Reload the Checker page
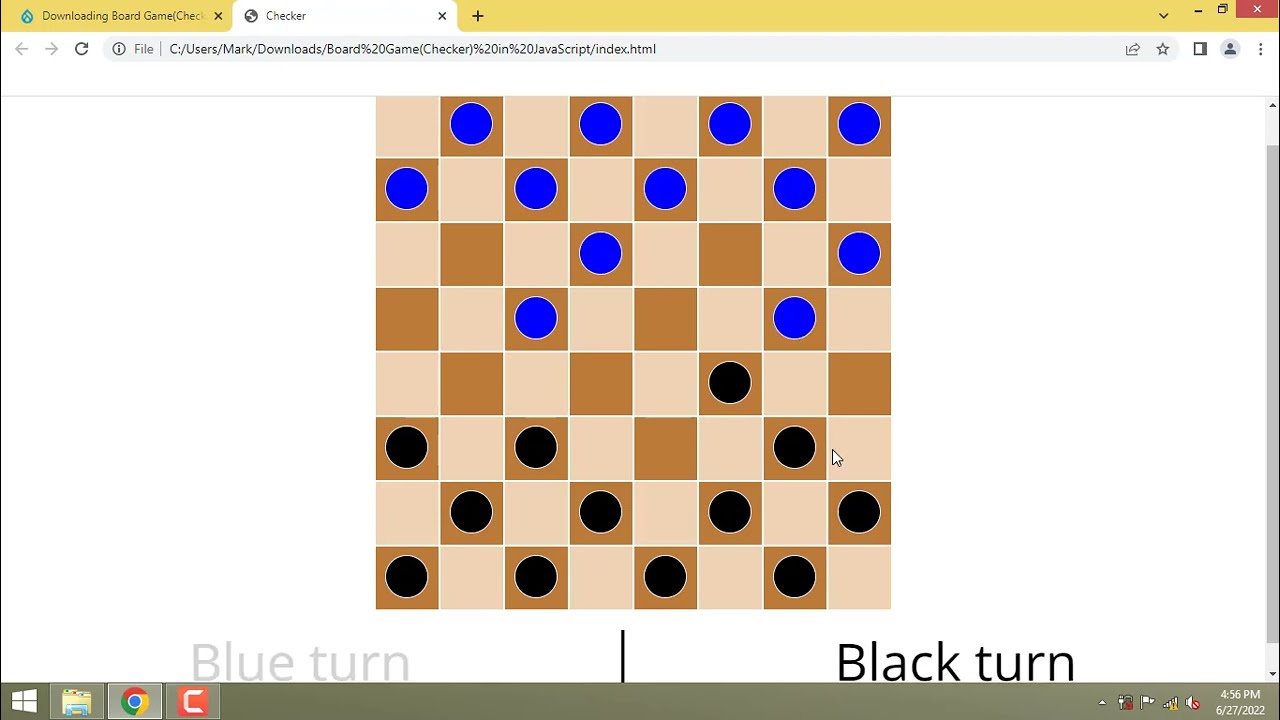Viewport: 1280px width, 720px height. 81,49
